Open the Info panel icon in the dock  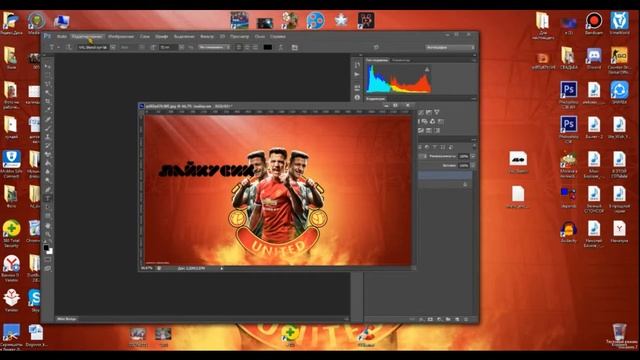[x=357, y=98]
